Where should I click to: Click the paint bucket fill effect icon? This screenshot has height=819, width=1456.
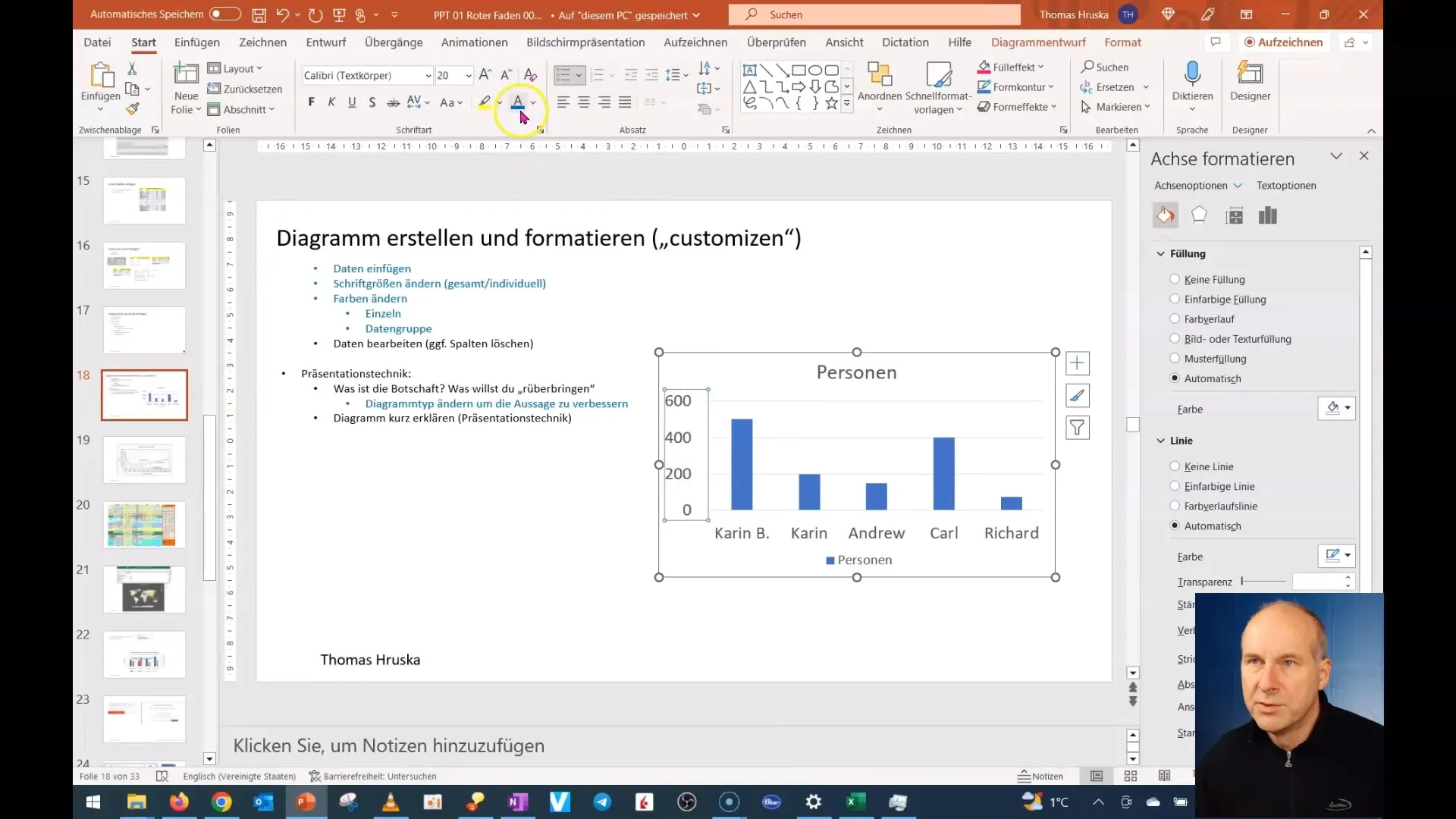tap(1165, 215)
